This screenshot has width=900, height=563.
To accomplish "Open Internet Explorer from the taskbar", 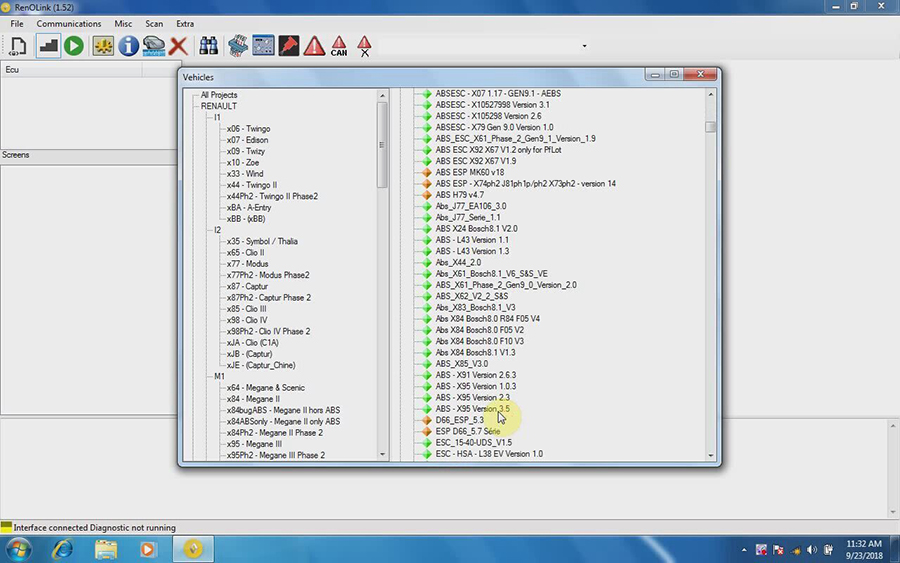I will coord(62,549).
